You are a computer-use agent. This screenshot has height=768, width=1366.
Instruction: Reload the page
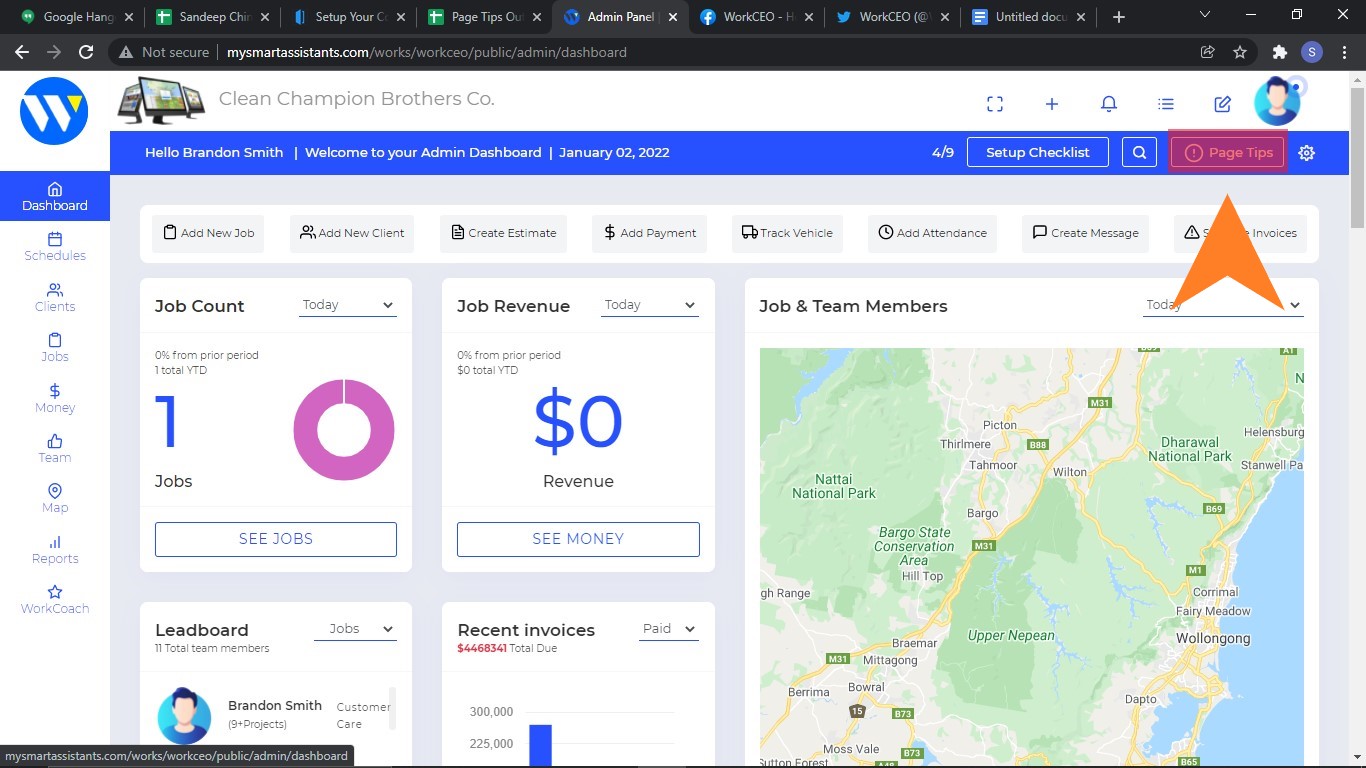[86, 52]
